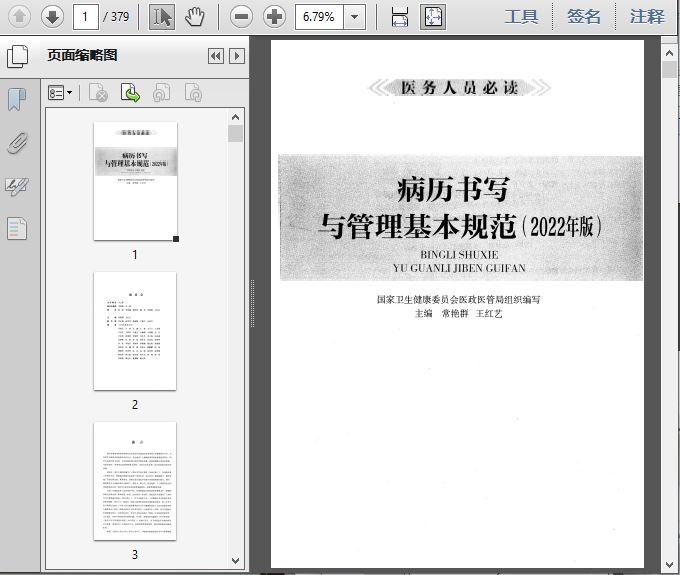Zoom out with the minus button
Viewport: 680px width, 575px height.
click(x=242, y=17)
